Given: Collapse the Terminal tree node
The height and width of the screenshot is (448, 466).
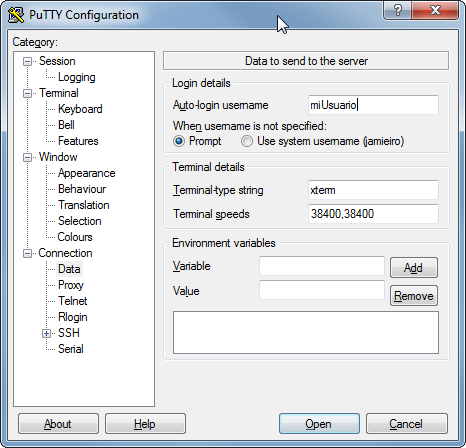Looking at the screenshot, I should (27, 93).
